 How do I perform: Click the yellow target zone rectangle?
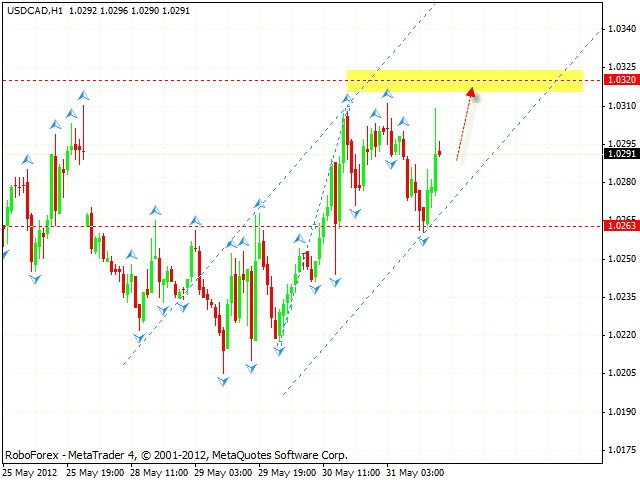[x=464, y=80]
